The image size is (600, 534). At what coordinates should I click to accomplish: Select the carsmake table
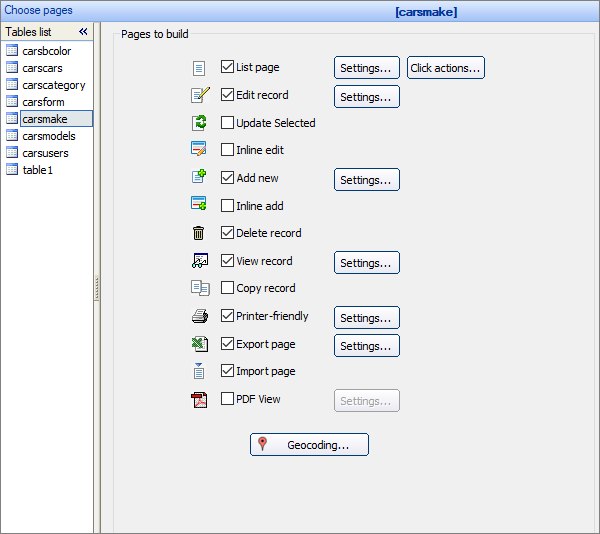pyautogui.click(x=56, y=119)
